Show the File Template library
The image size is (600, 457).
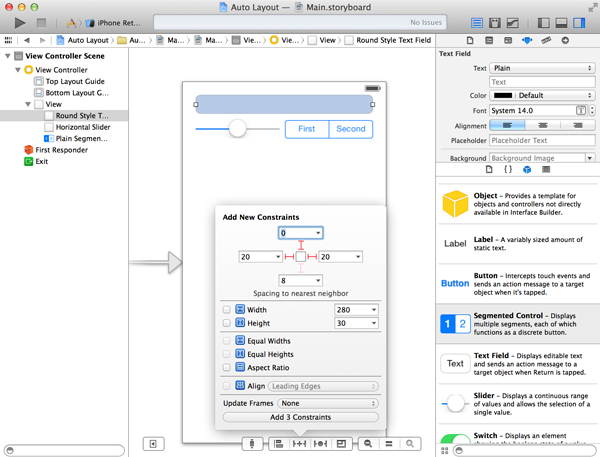click(x=489, y=169)
